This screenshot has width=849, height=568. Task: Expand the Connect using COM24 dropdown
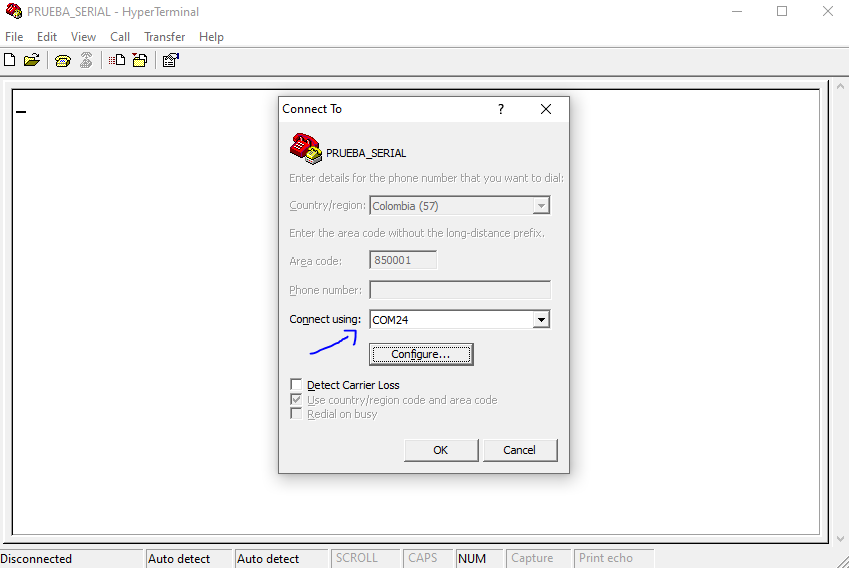pyautogui.click(x=541, y=320)
